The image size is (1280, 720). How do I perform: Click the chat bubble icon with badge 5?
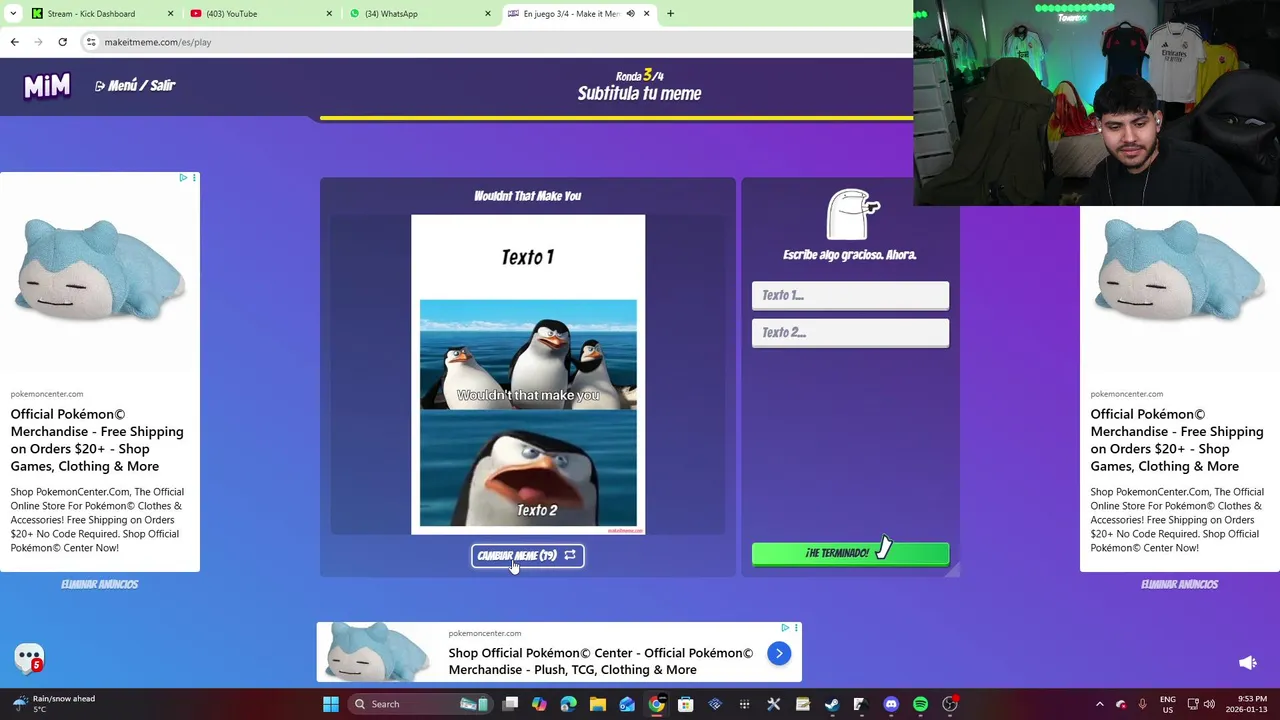click(29, 658)
